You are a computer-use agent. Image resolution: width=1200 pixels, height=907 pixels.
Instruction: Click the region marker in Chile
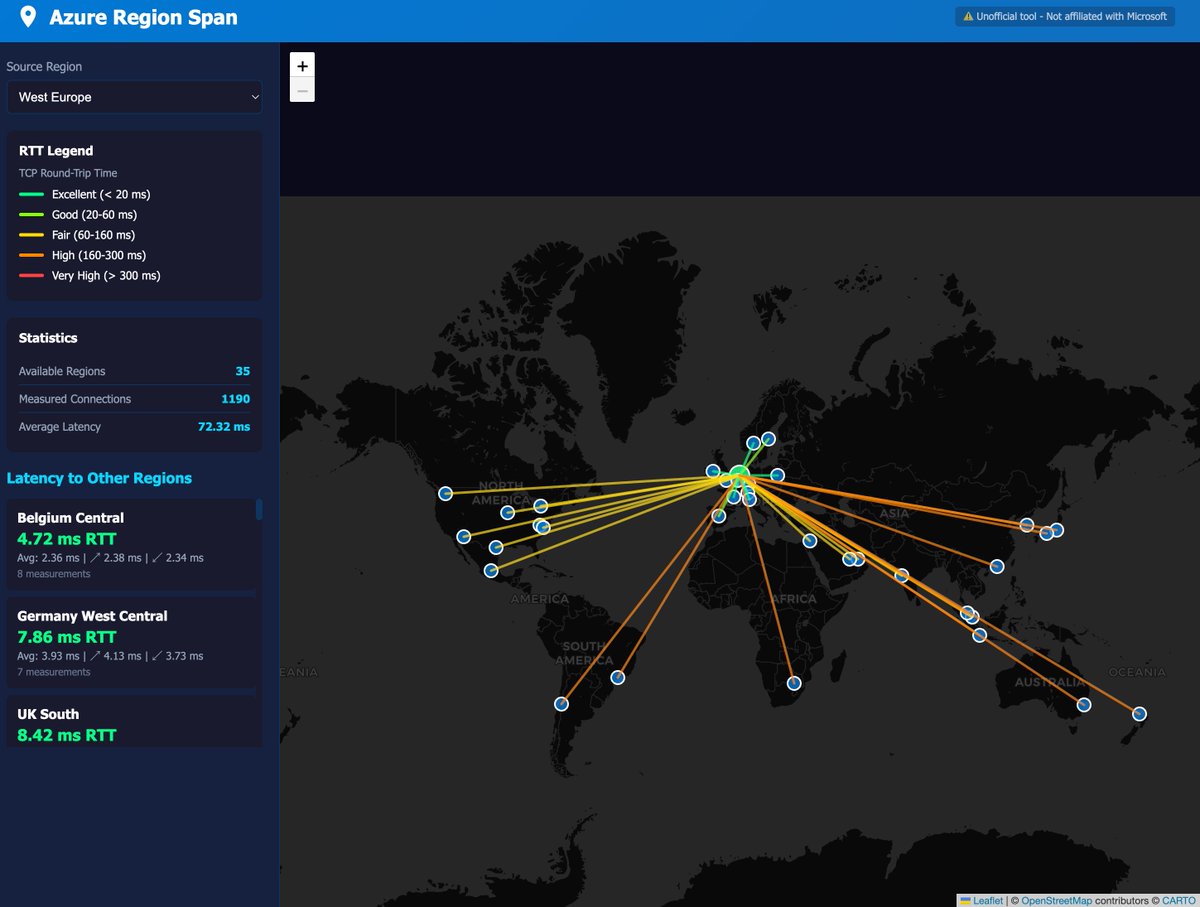(561, 704)
